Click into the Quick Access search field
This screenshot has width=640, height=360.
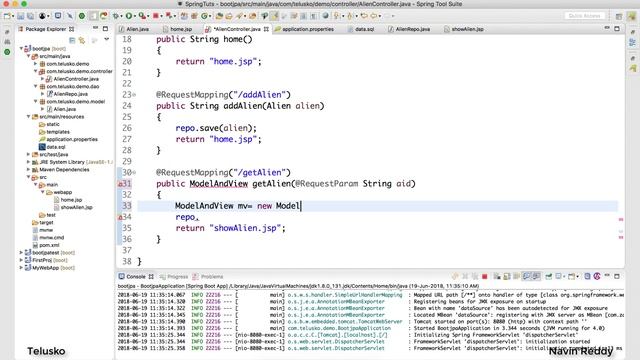[x=584, y=16]
